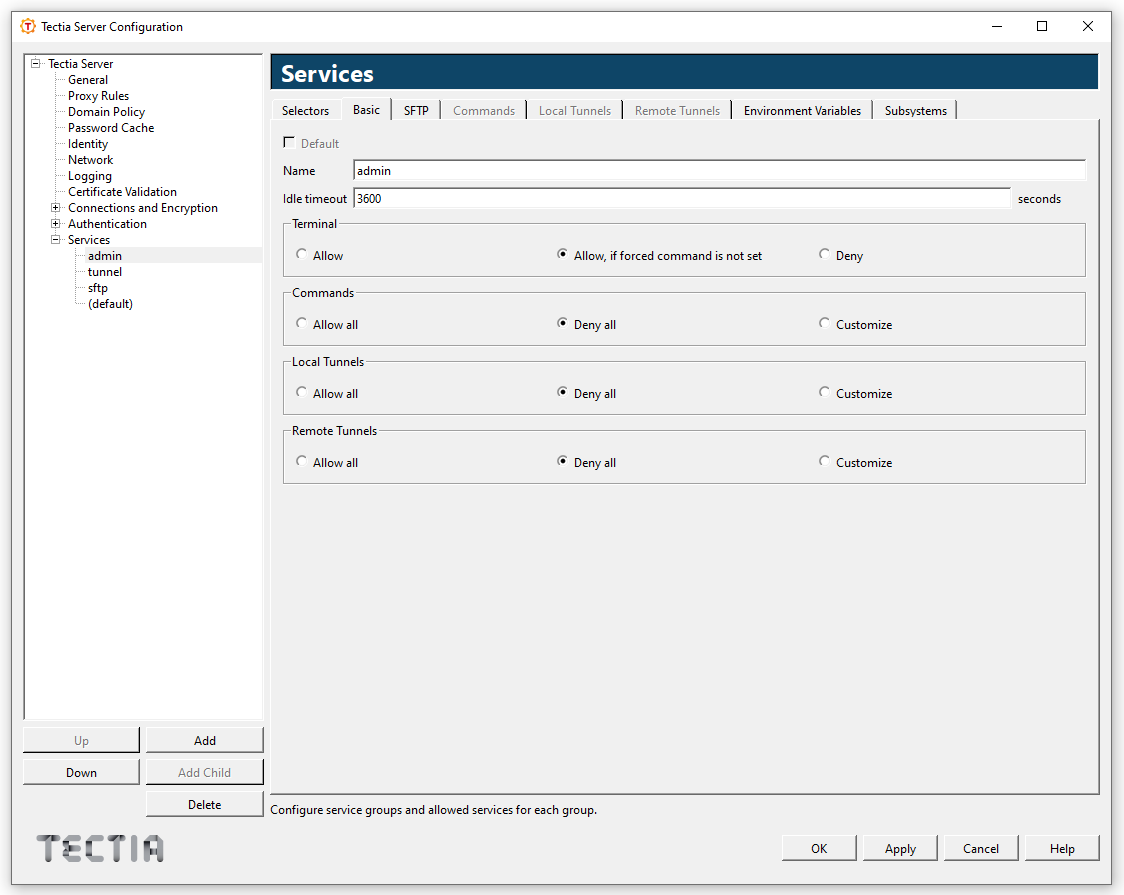This screenshot has height=895, width=1124.
Task: Select Terminal 'Allow, if forced command is not set'
Action: [563, 254]
